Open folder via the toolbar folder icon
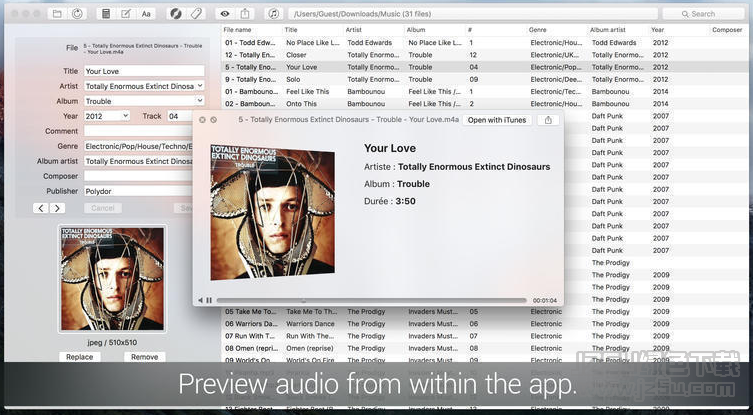This screenshot has width=753, height=415. [x=57, y=14]
